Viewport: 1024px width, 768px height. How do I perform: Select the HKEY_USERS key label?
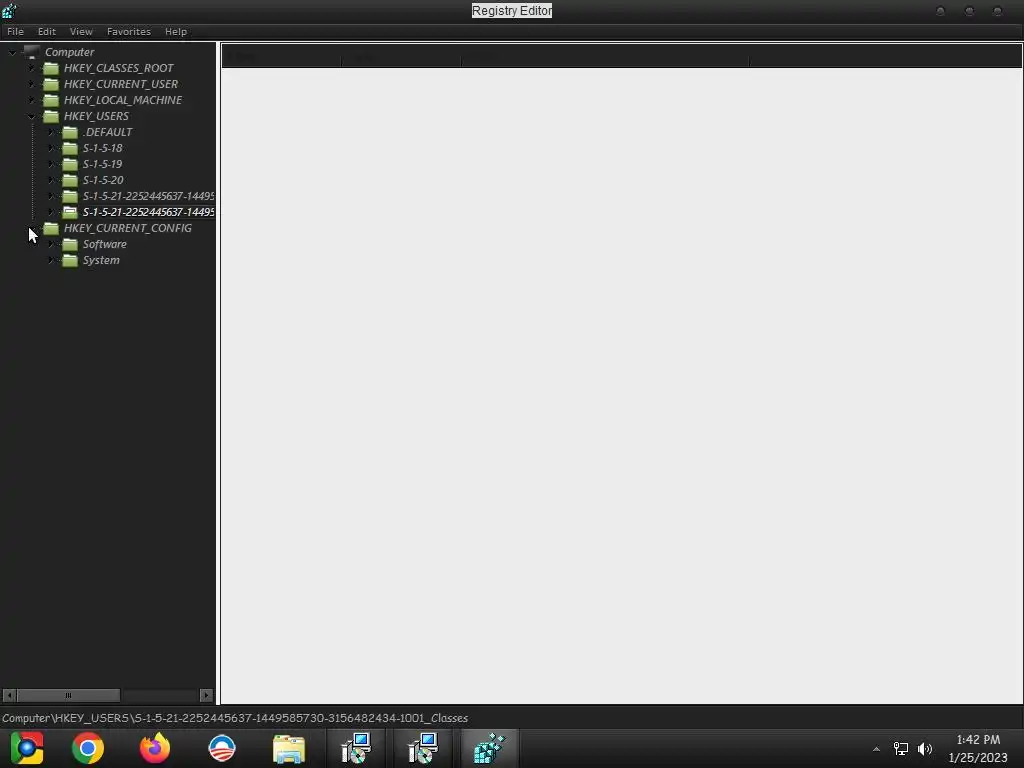point(96,116)
